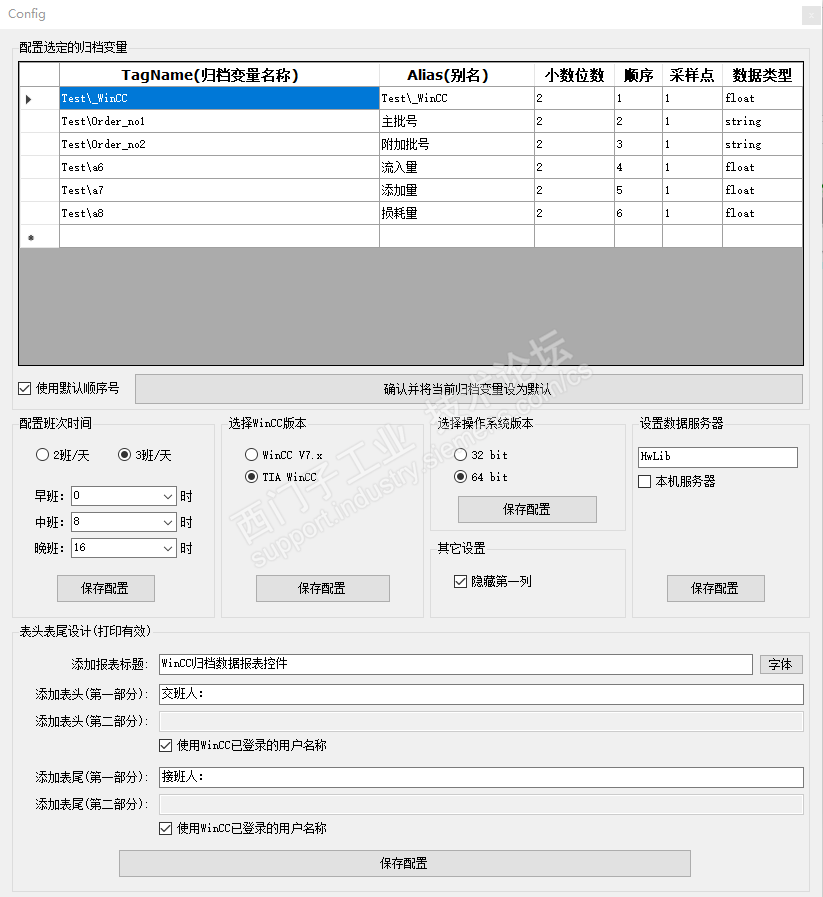Click the 添加表尾(第一部分) field 接班人
Image resolution: width=823 pixels, height=897 pixels.
(481, 777)
